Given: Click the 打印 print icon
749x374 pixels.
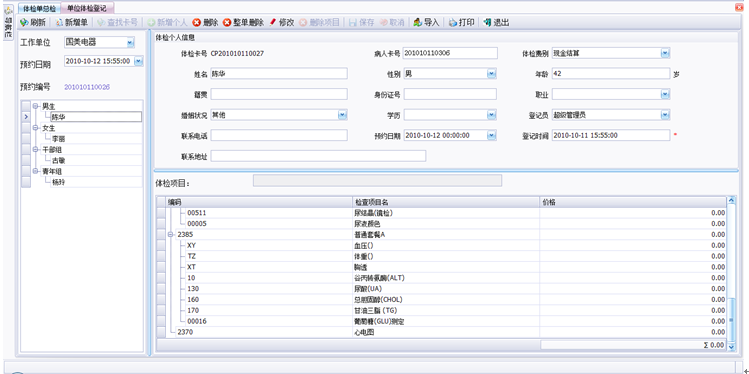Looking at the screenshot, I should coord(453,22).
